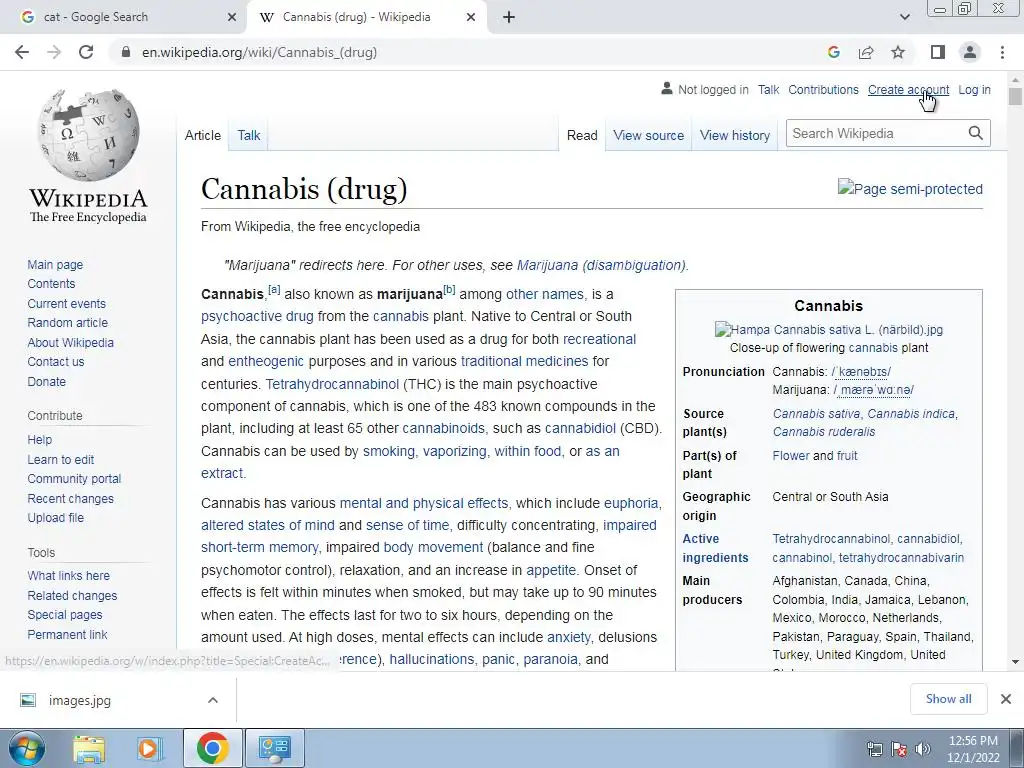Open the Chrome profile avatar
Screen dimensions: 1024x768
pyautogui.click(x=970, y=52)
